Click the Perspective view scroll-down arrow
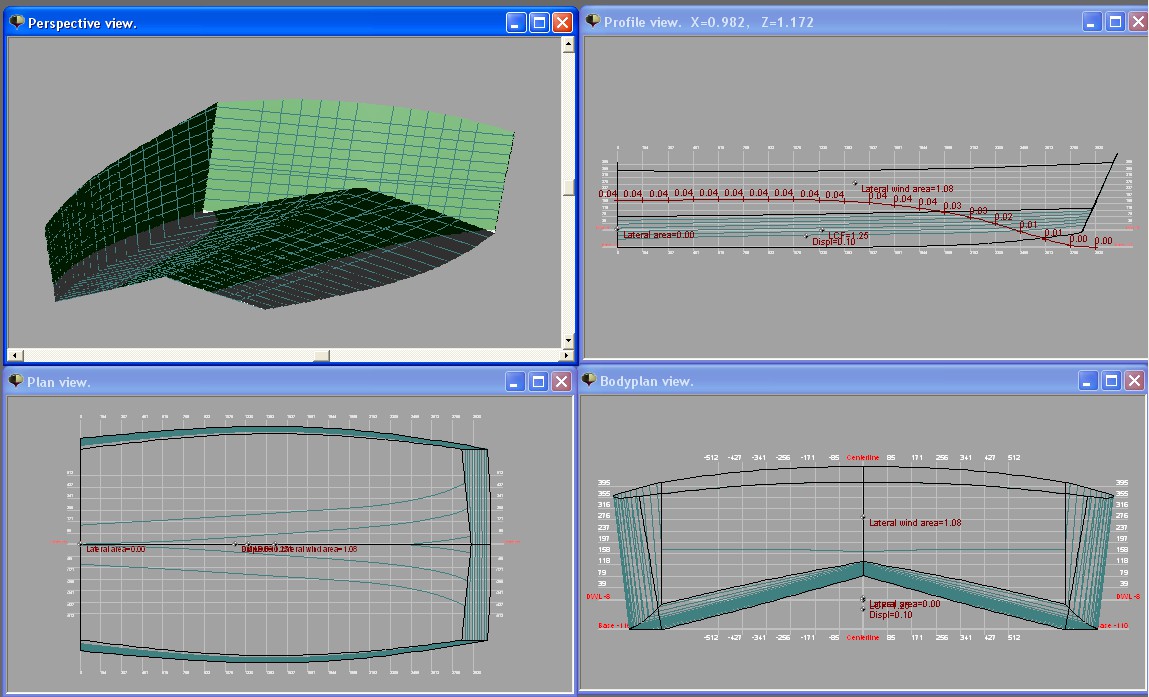 click(568, 342)
